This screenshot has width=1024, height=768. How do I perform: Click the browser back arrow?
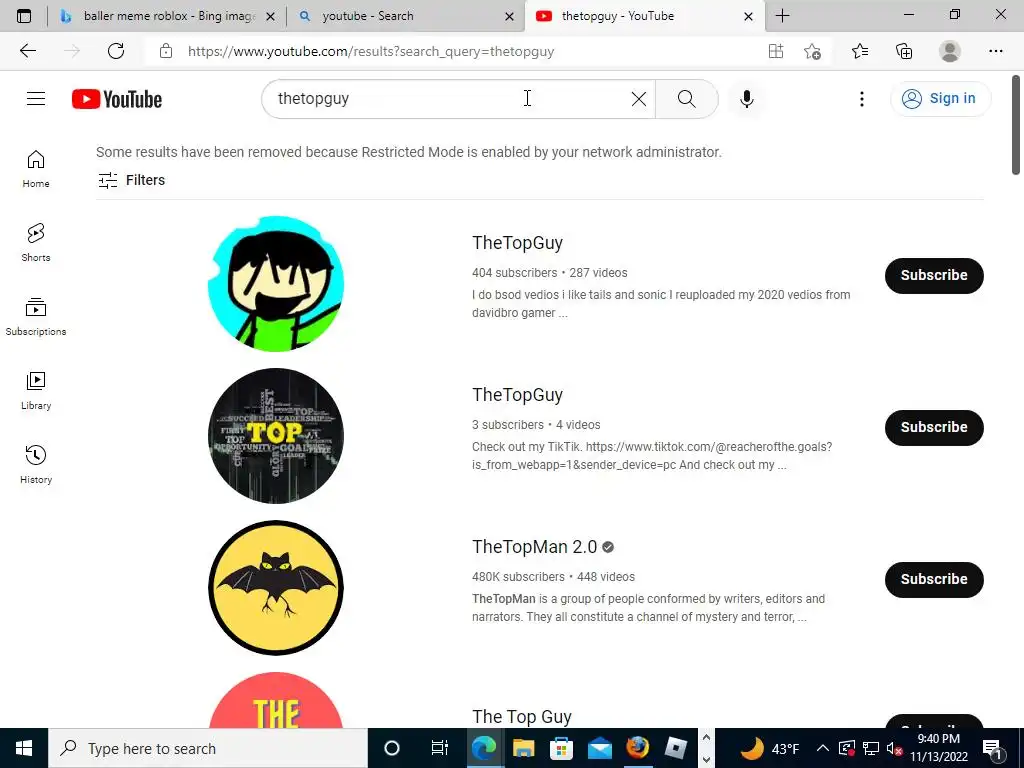click(x=27, y=51)
